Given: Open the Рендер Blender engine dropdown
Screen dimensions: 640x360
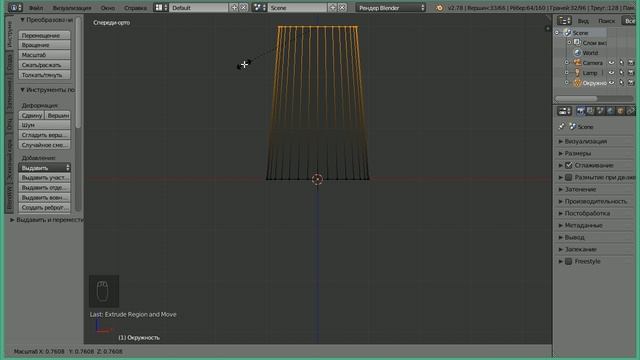Looking at the screenshot, I should tap(391, 7).
